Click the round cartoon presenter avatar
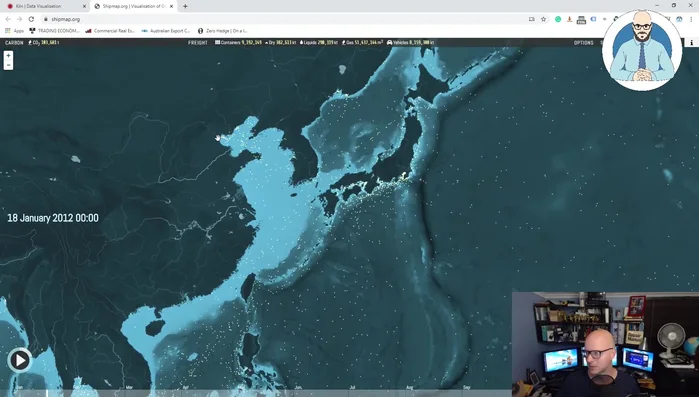Image resolution: width=699 pixels, height=397 pixels. tap(642, 50)
